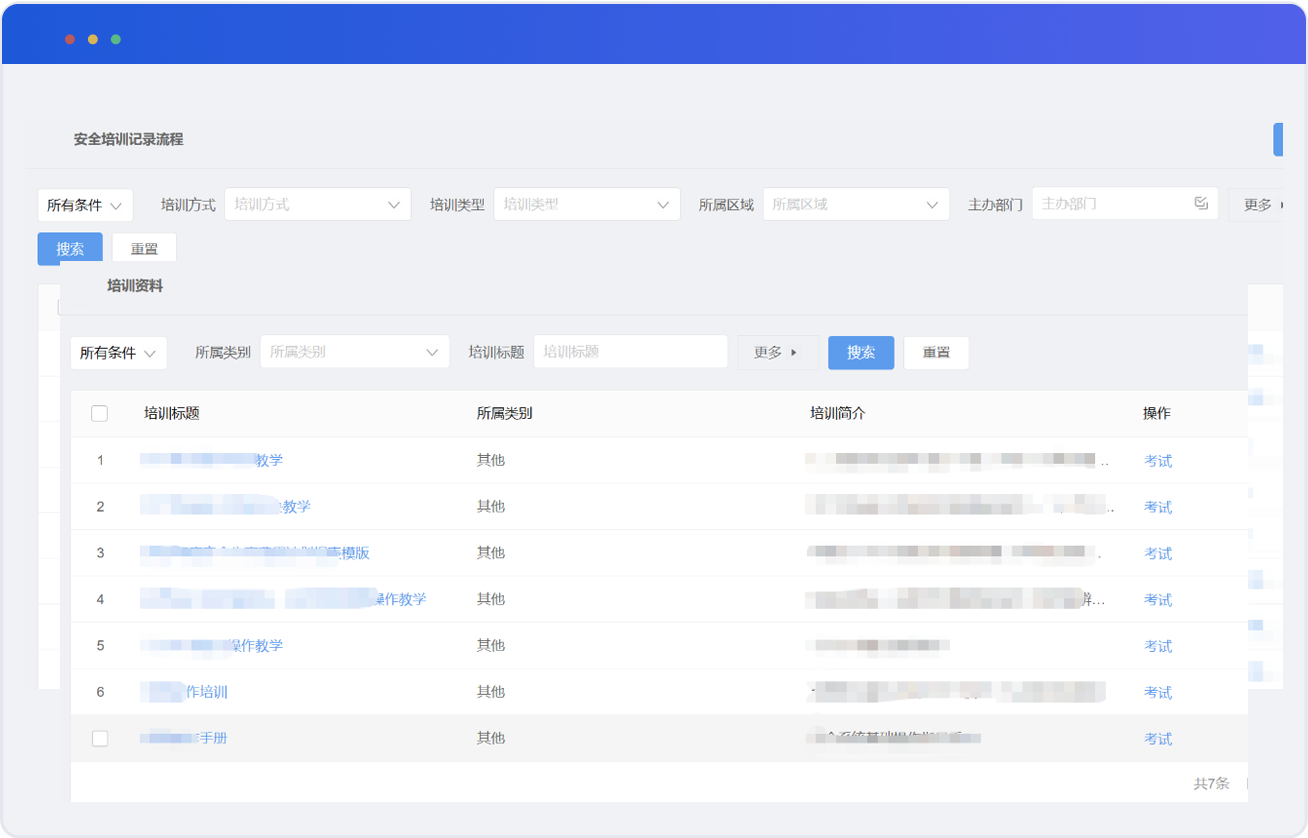Click the department picker icon in 主办部门 field
Screen dimensions: 1308x838
pyautogui.click(x=1201, y=204)
